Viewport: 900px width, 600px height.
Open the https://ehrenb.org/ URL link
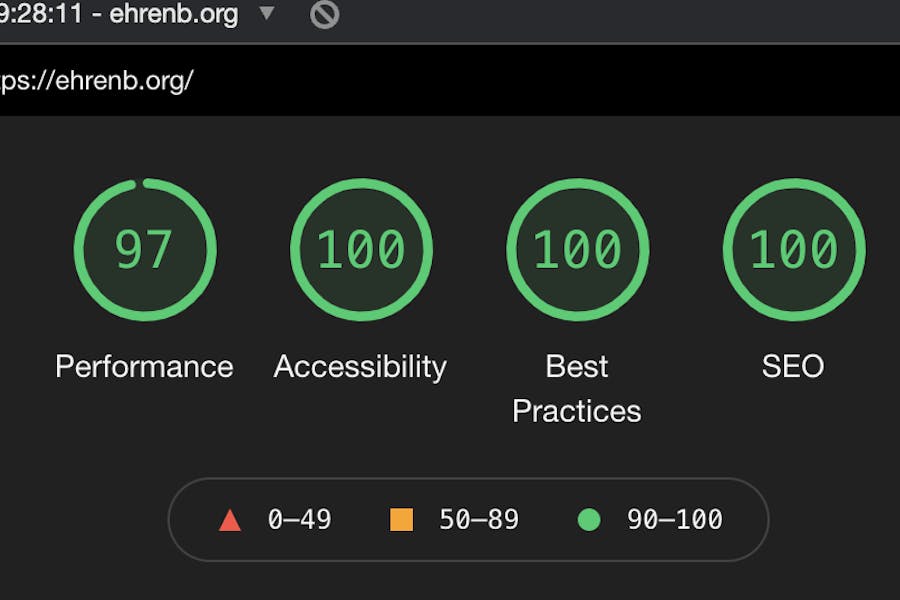[96, 80]
